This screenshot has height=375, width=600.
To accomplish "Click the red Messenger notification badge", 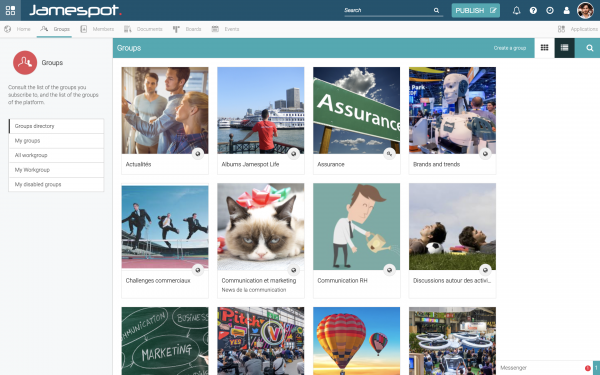I will point(587,368).
